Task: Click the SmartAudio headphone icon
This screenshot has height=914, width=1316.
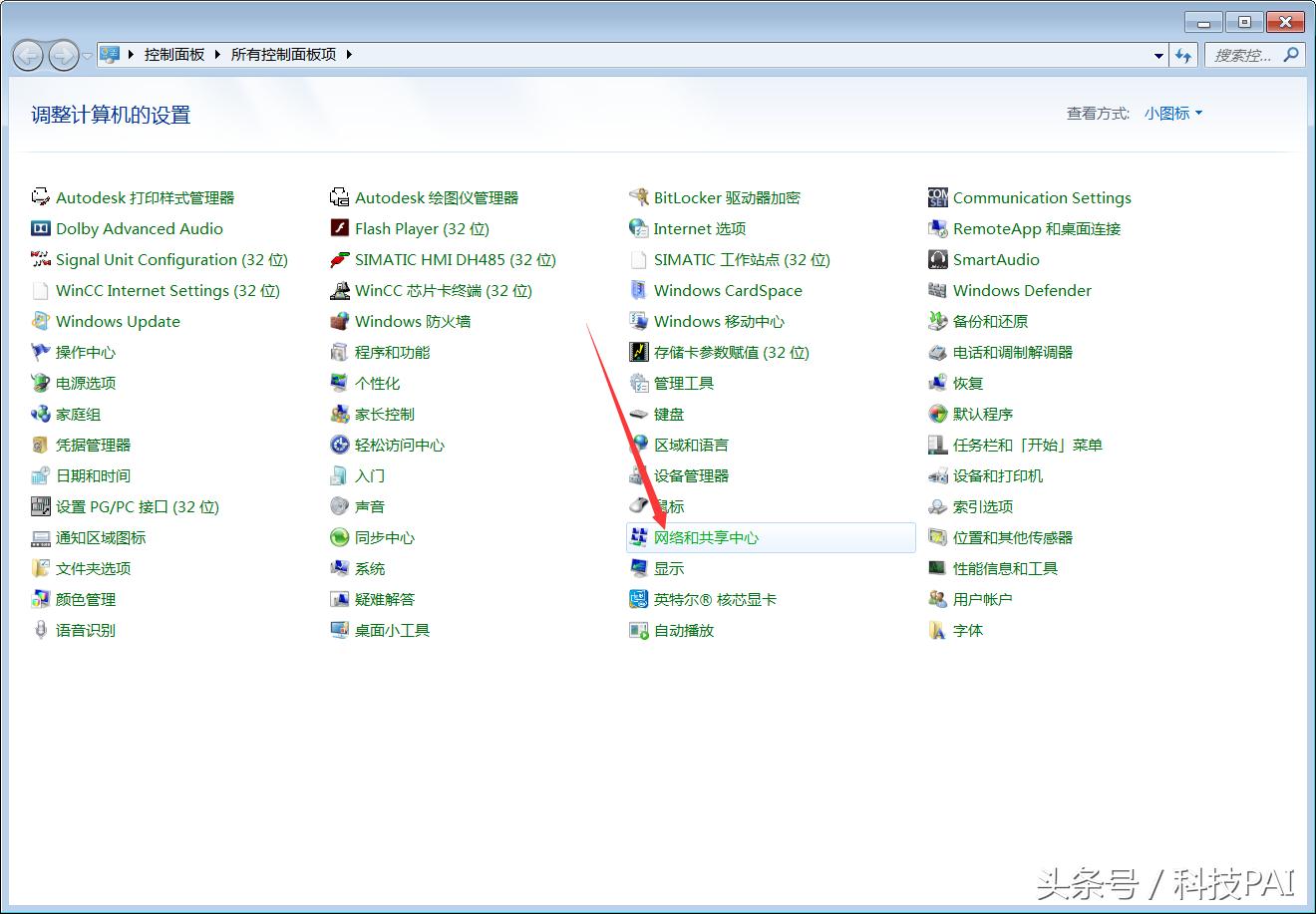Action: pos(937,259)
